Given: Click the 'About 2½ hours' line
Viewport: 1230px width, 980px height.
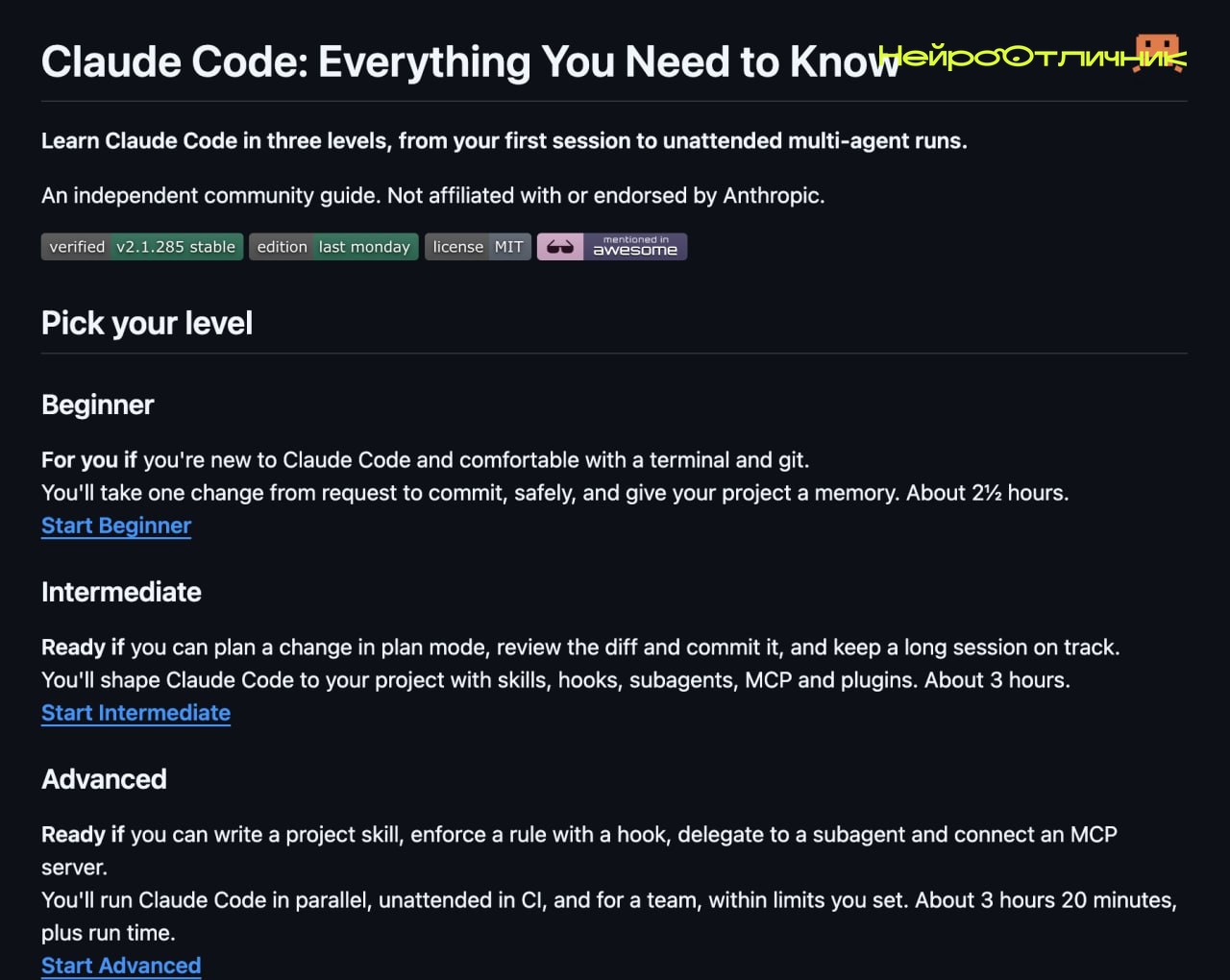Looking at the screenshot, I should (554, 493).
